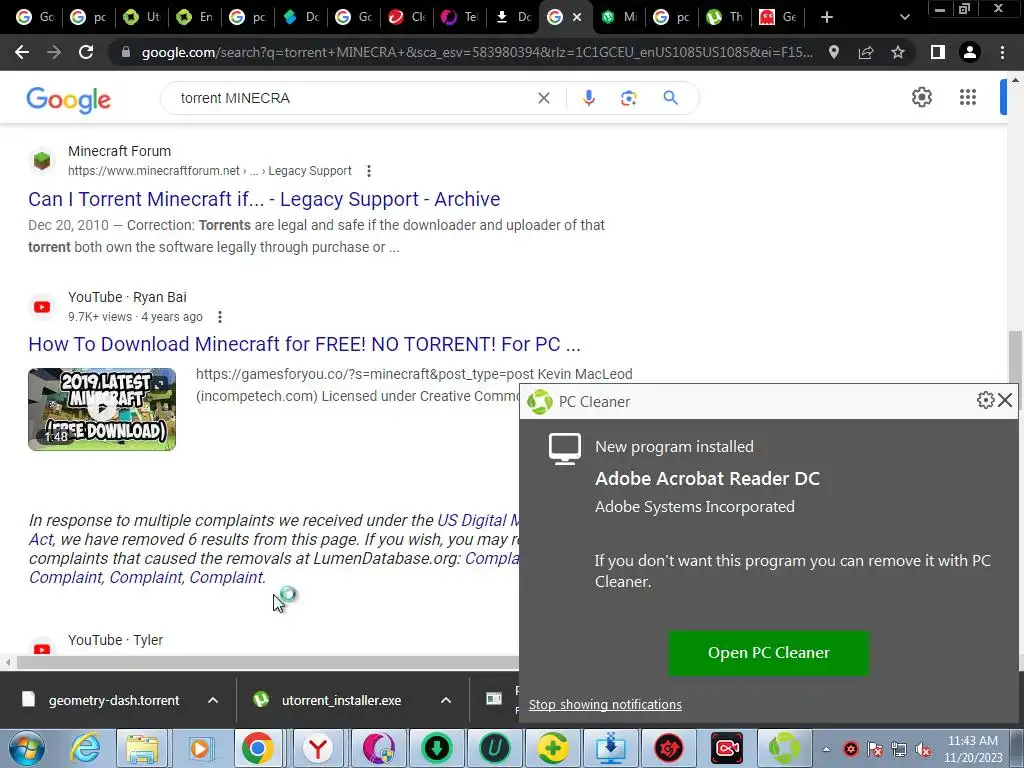Image resolution: width=1024 pixels, height=768 pixels.
Task: Open Google quick settings gear
Action: tap(921, 97)
